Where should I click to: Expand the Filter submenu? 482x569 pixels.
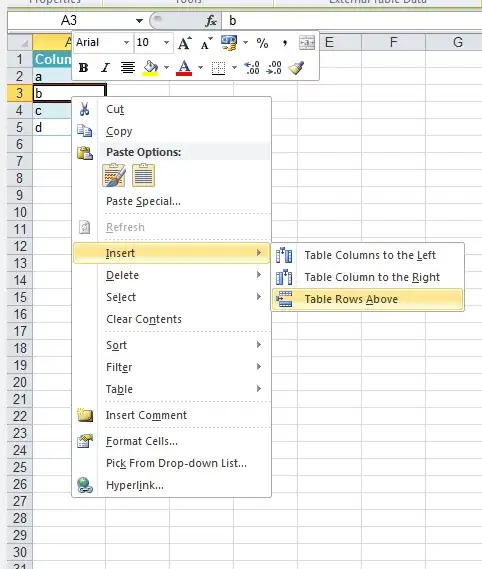point(171,367)
